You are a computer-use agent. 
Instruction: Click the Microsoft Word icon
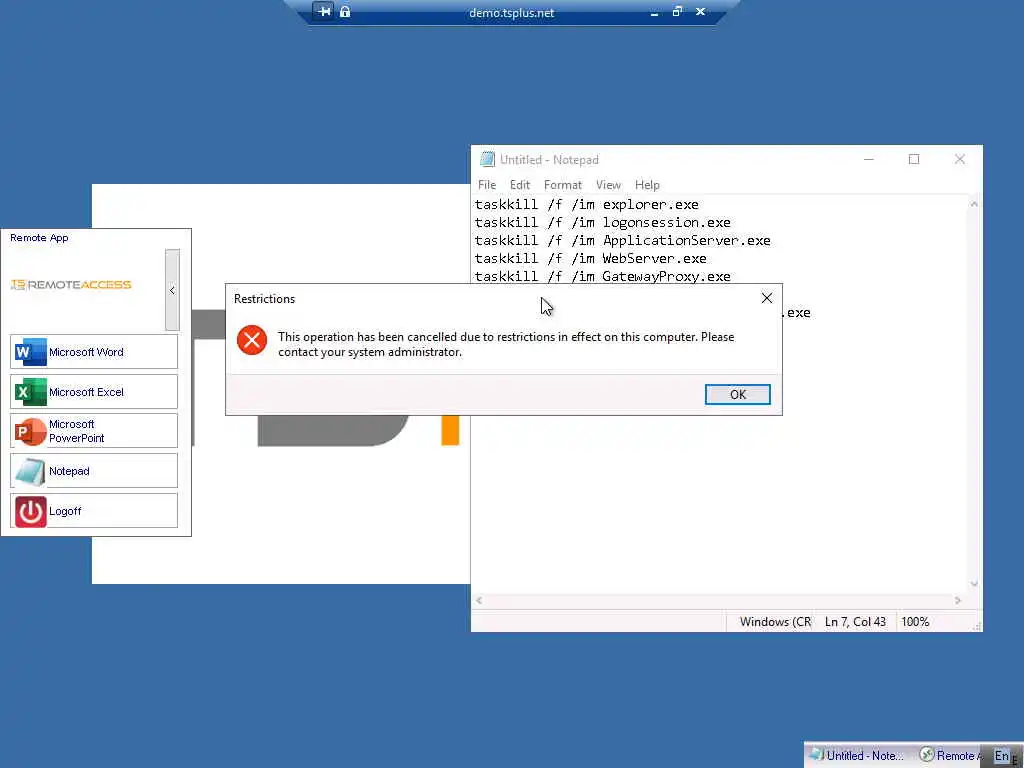(x=30, y=352)
